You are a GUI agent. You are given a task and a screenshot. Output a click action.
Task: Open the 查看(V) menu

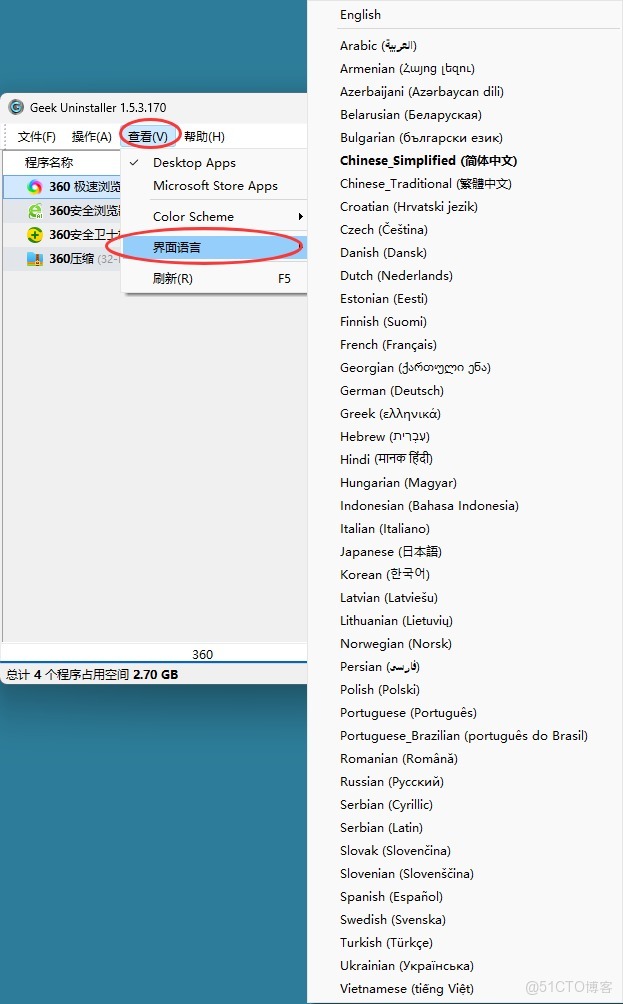pyautogui.click(x=148, y=136)
